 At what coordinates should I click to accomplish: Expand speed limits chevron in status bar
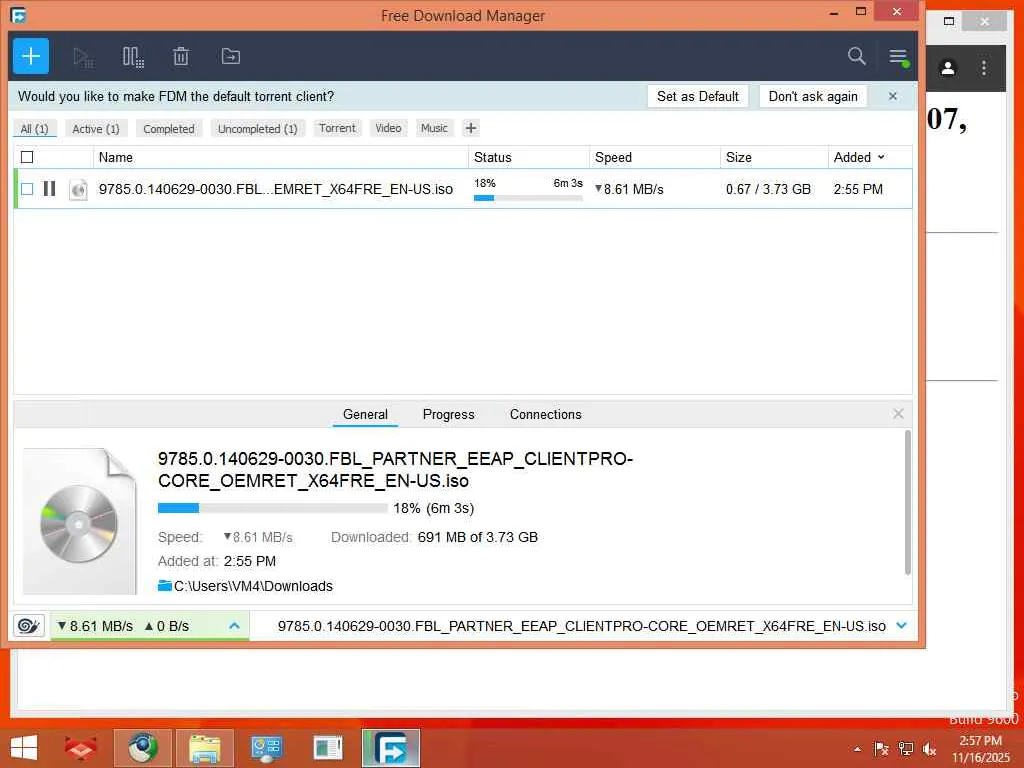(x=234, y=626)
